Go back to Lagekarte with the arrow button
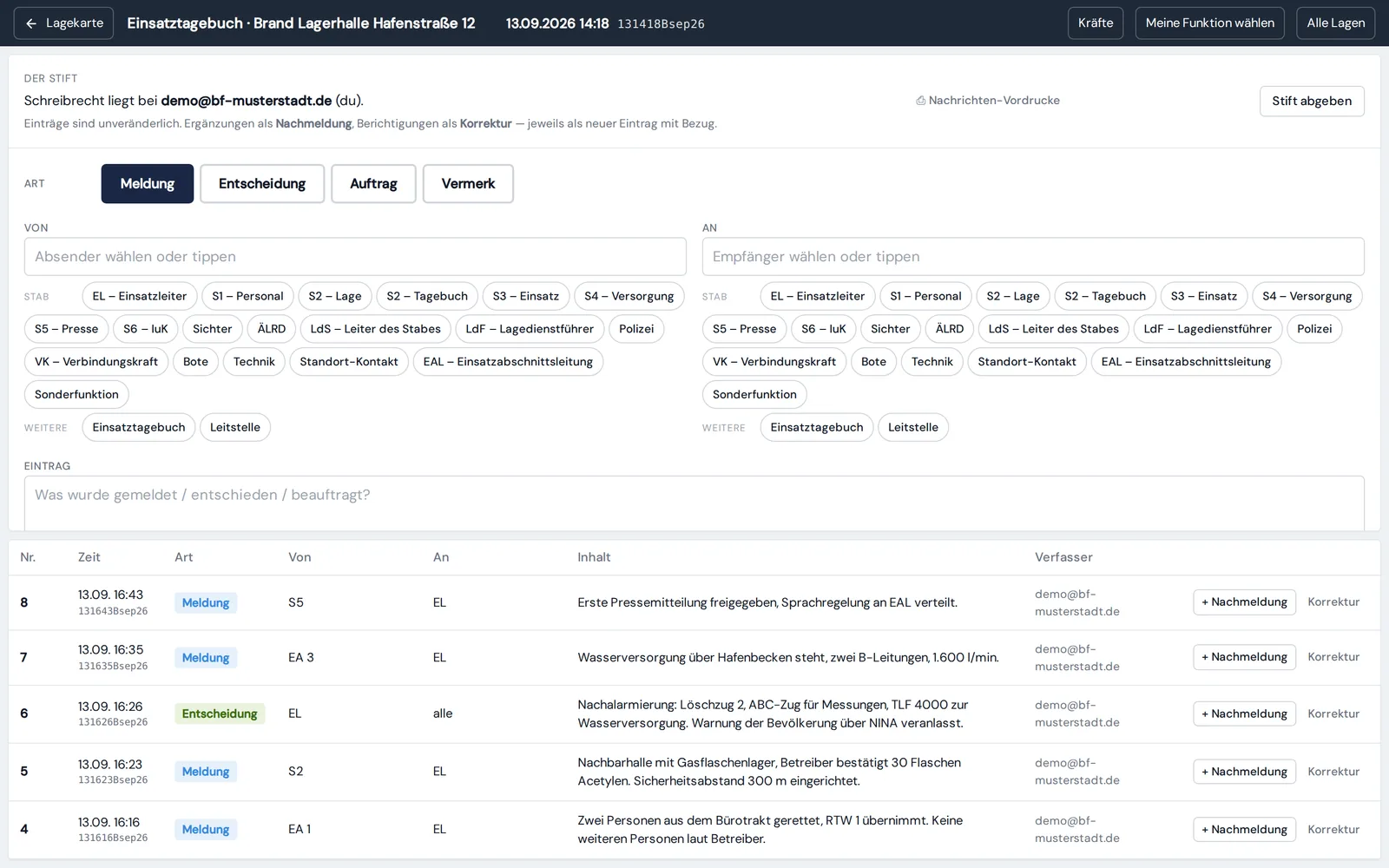1389x868 pixels. tap(65, 23)
